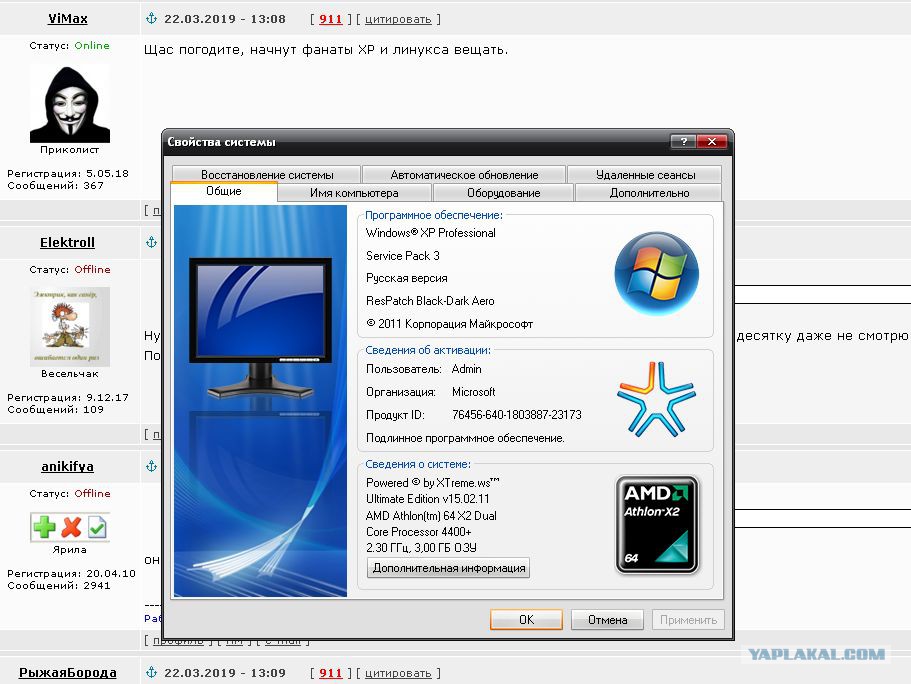Viewport: 911px width, 684px height.
Task: Click the organization value Microsoft
Action: 474,392
